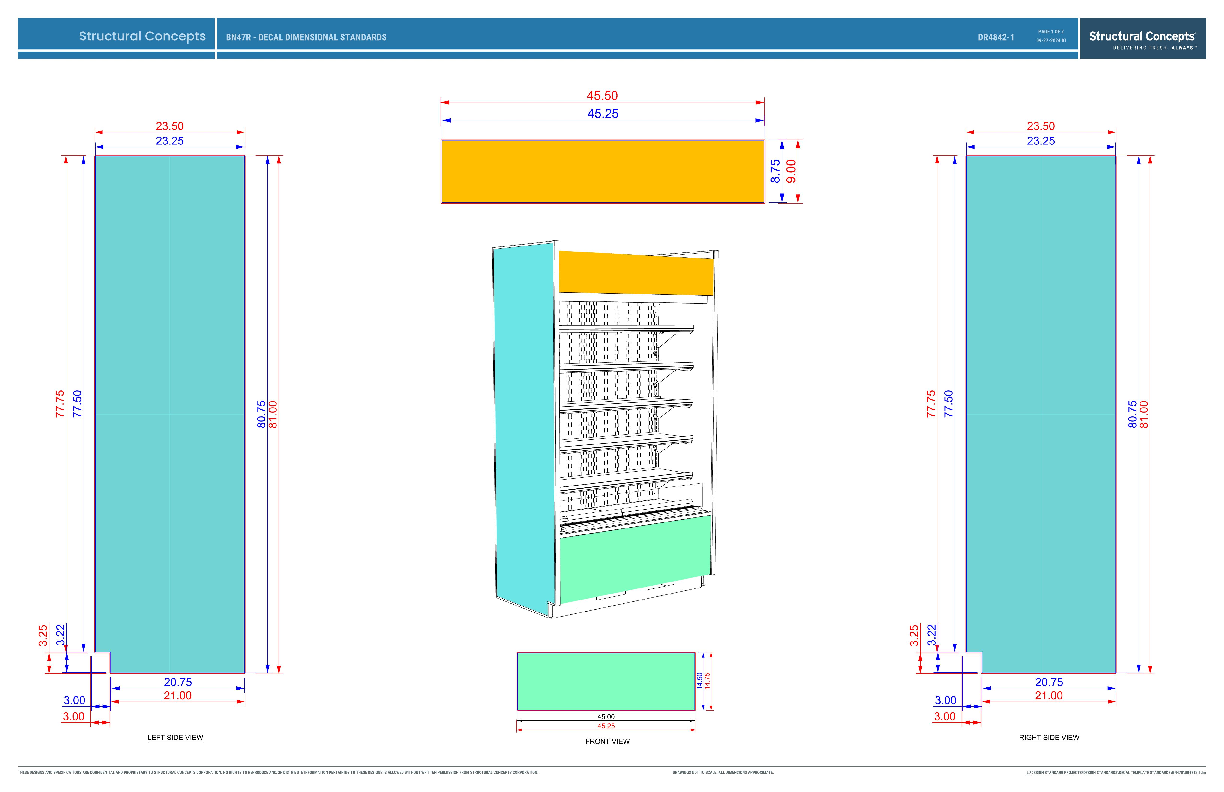
Task: Click the DR4842-1 drawing number
Action: pos(996,37)
